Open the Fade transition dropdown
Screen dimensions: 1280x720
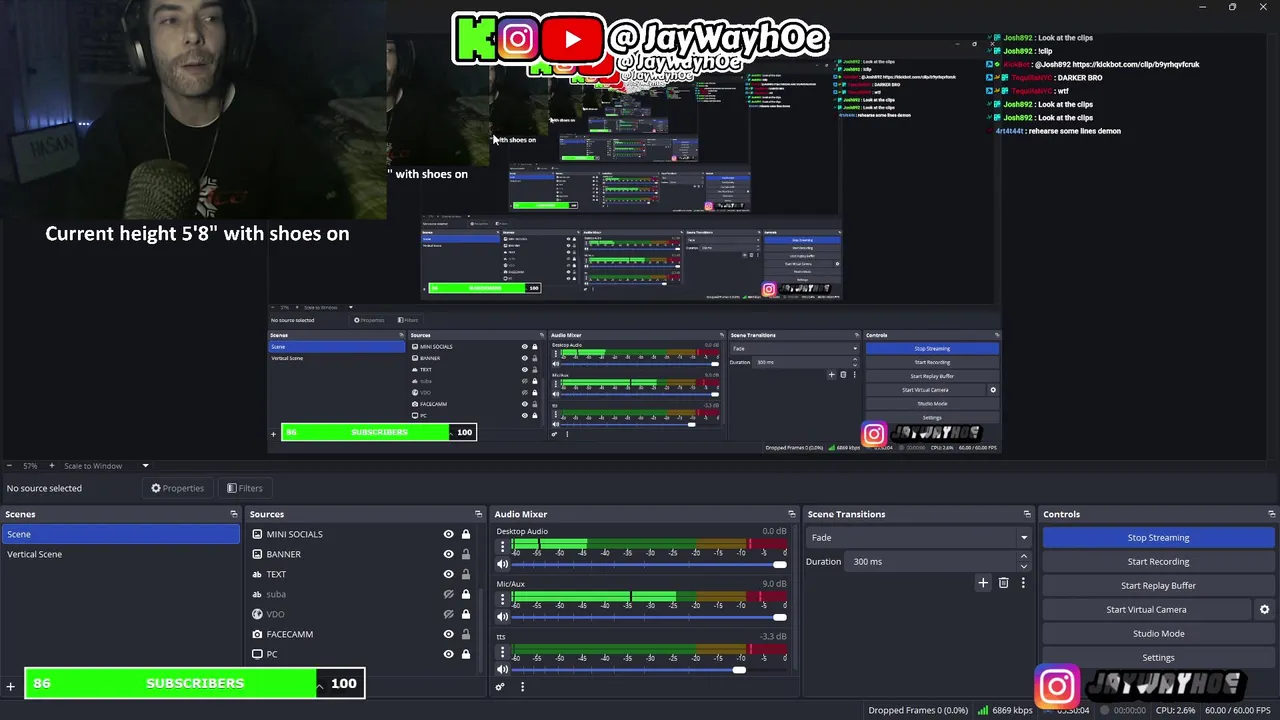point(919,537)
